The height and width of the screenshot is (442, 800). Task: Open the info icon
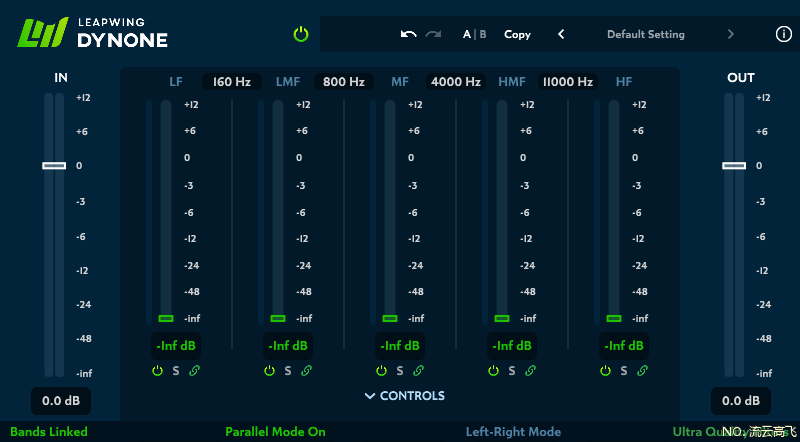click(784, 34)
